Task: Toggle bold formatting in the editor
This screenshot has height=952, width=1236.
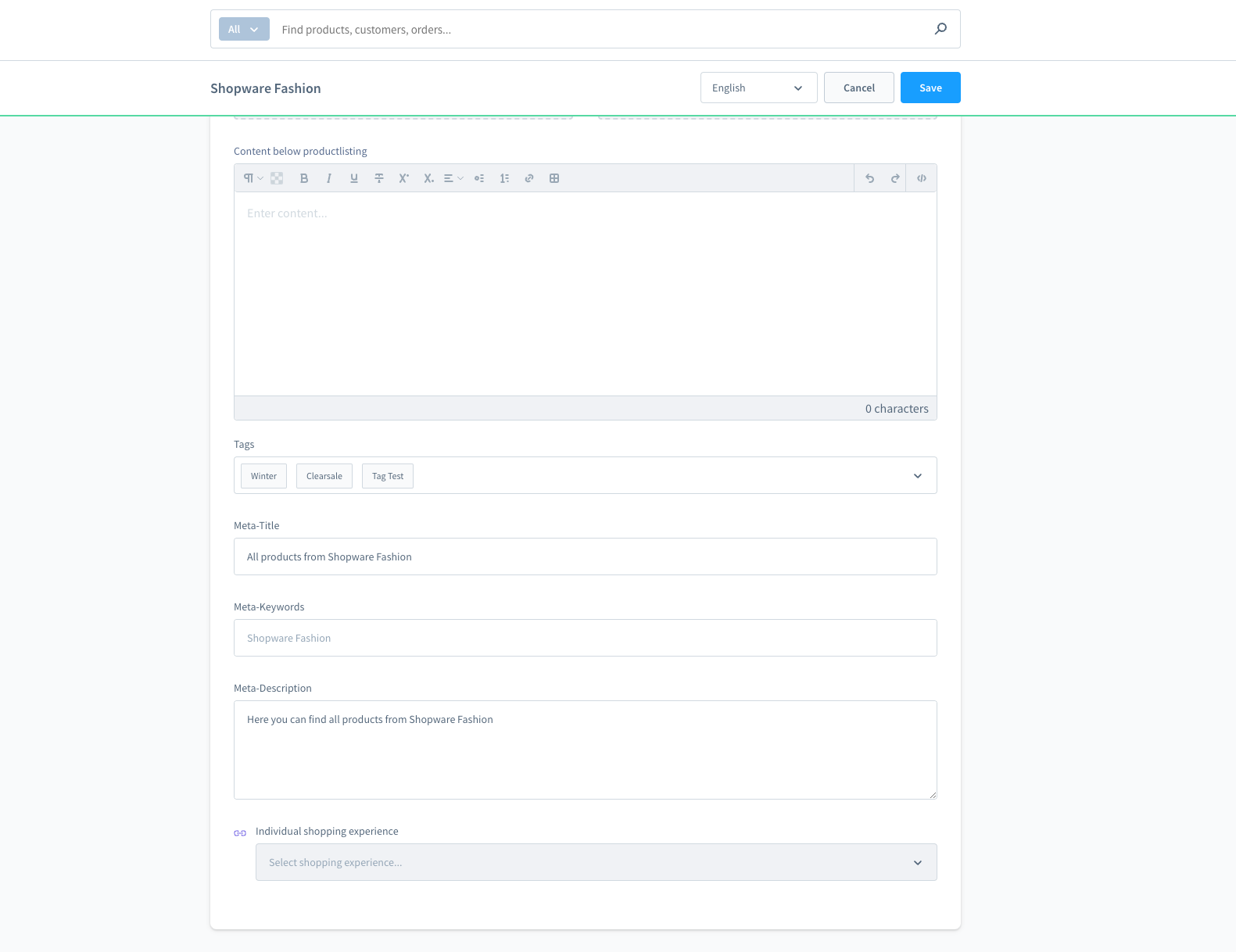Action: pyautogui.click(x=304, y=178)
